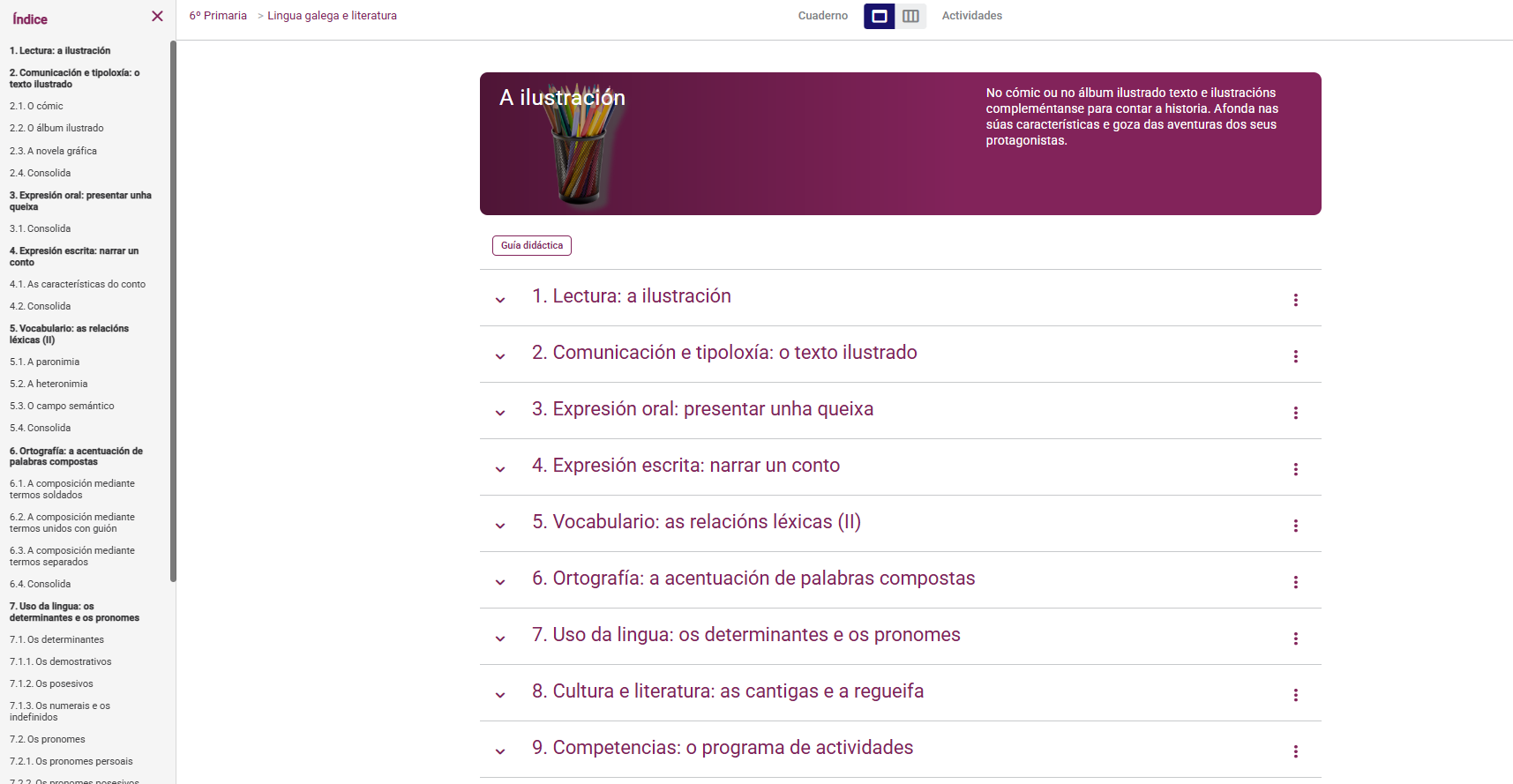Open three-dot menu for Comunicación e tipoloxía
1513x784 pixels.
click(1295, 356)
